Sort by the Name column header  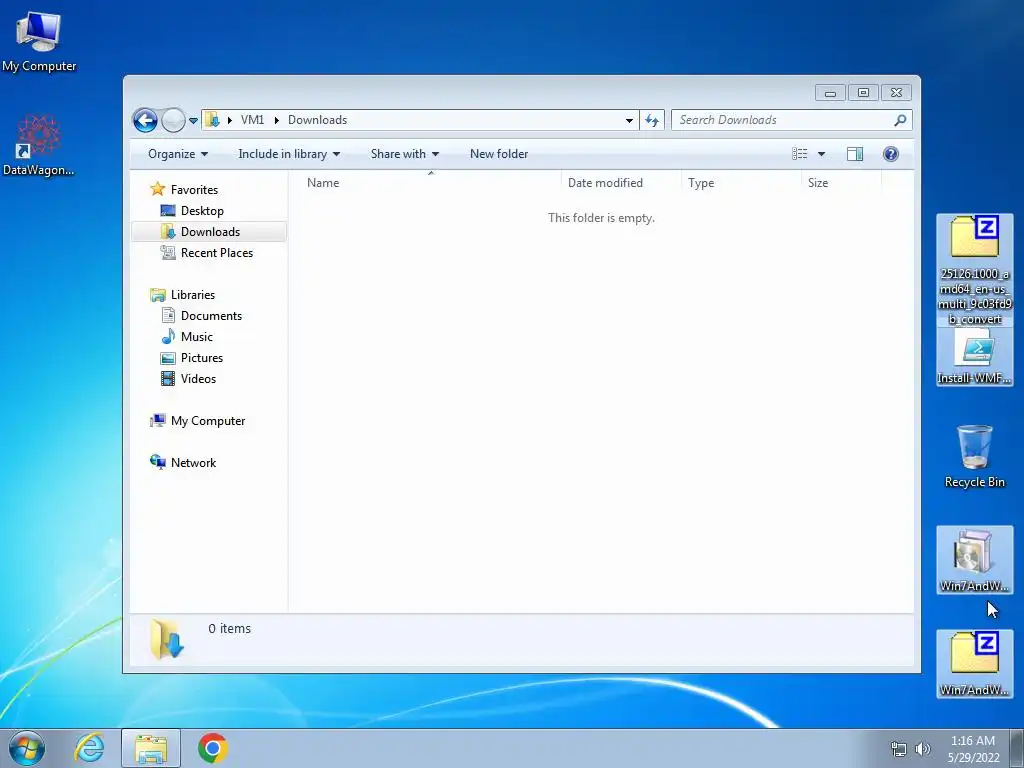[430, 183]
